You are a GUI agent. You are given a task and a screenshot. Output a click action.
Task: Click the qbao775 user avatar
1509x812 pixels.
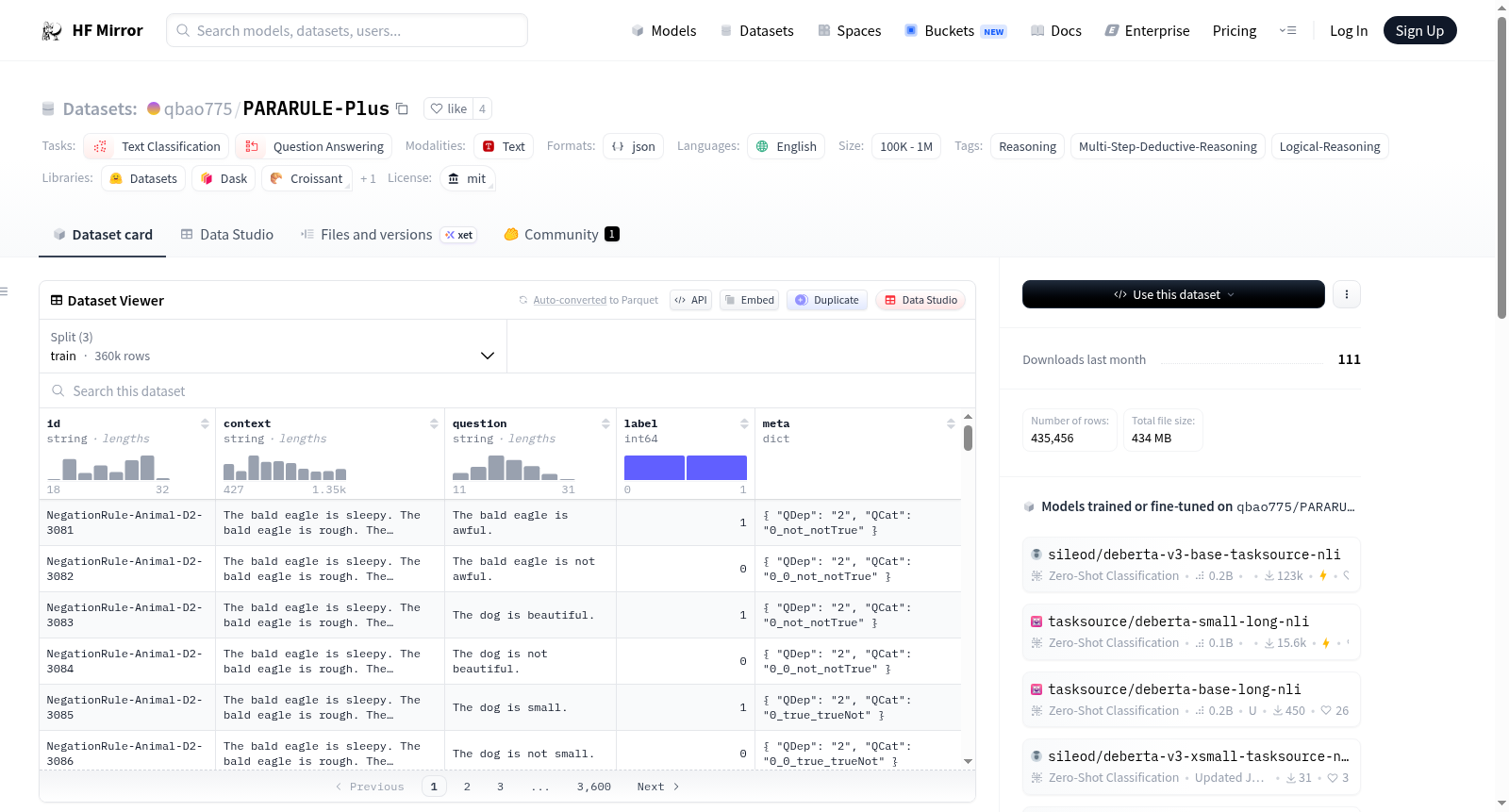154,108
